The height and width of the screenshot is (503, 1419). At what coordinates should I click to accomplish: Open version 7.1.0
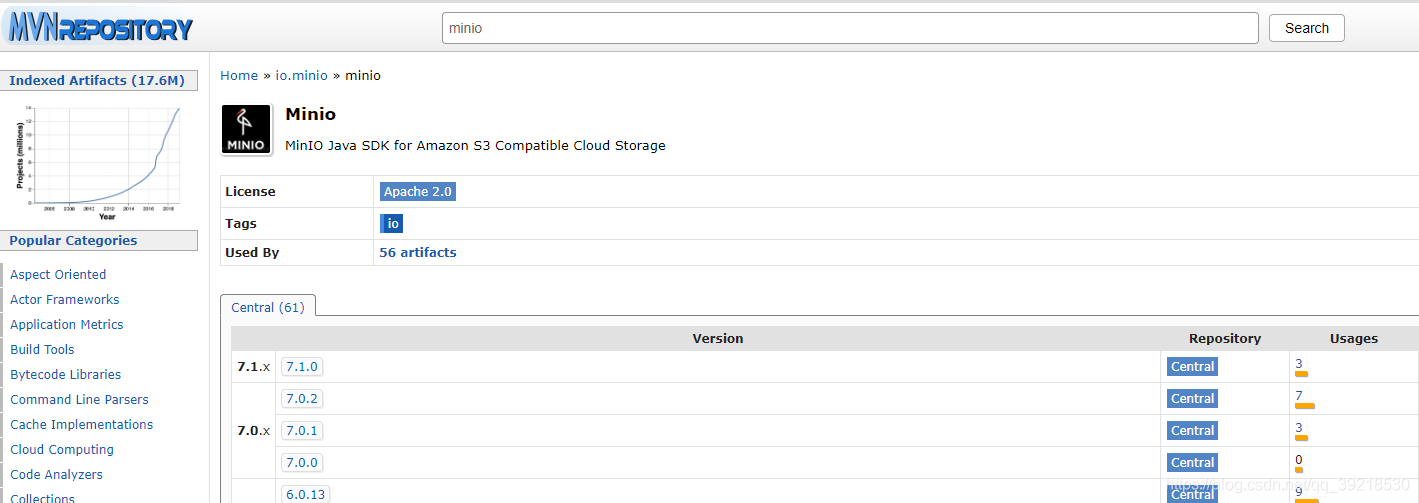click(301, 367)
